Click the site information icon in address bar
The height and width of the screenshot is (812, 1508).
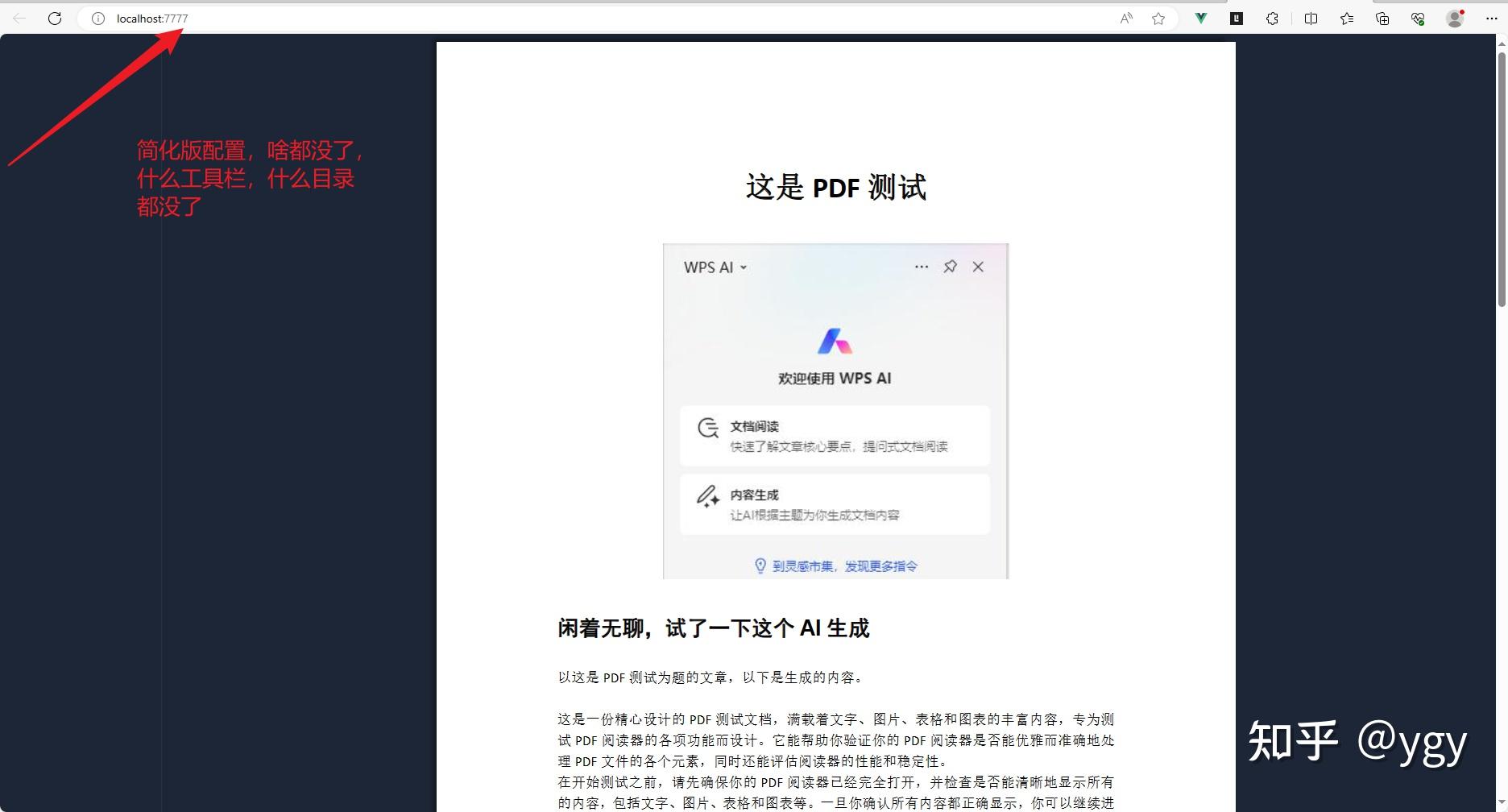[97, 18]
